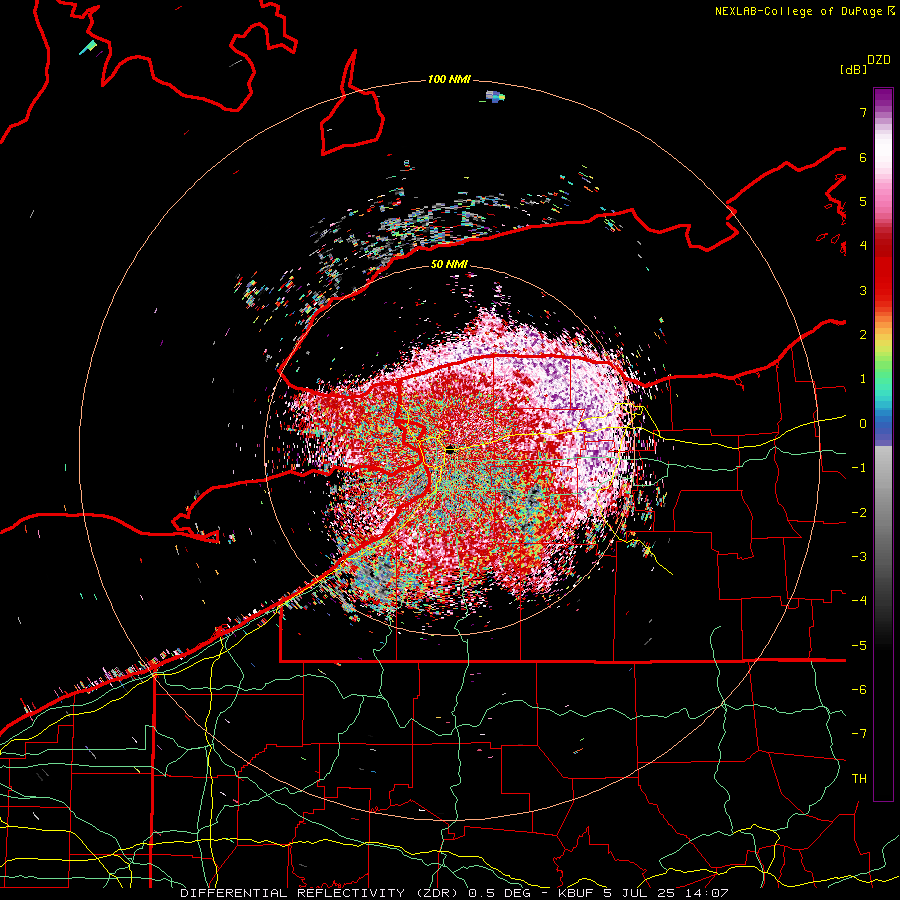Click the NEXLAB-College of DuPage credit text
The height and width of the screenshot is (900, 900).
click(x=798, y=11)
